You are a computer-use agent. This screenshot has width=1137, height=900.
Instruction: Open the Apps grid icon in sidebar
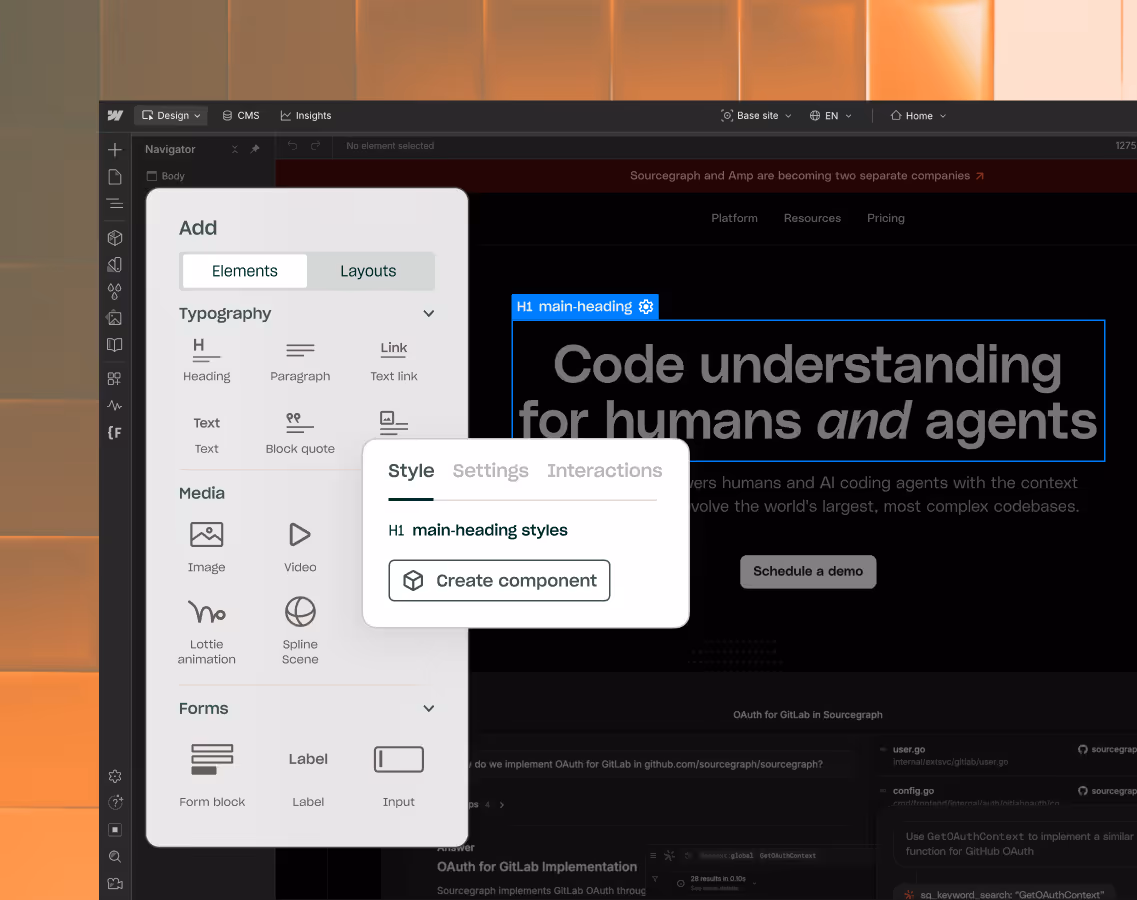tap(115, 379)
